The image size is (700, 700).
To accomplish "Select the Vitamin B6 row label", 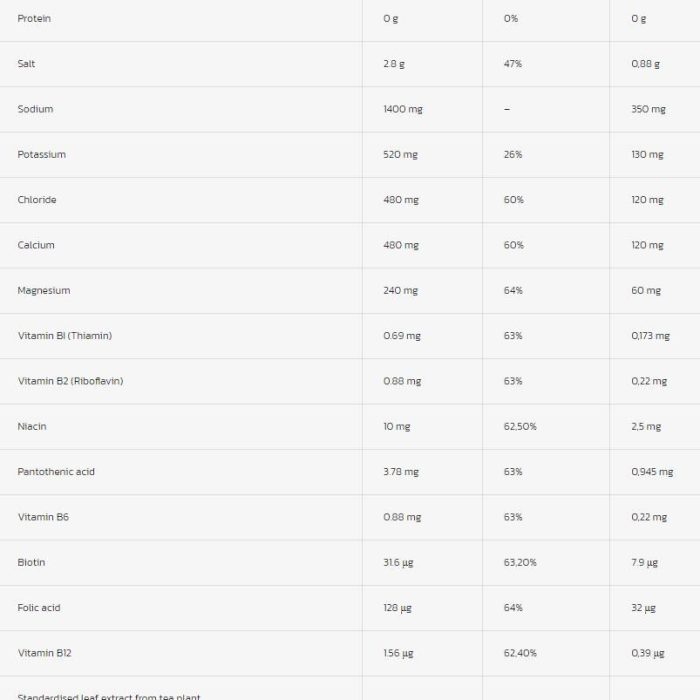I will point(43,517).
